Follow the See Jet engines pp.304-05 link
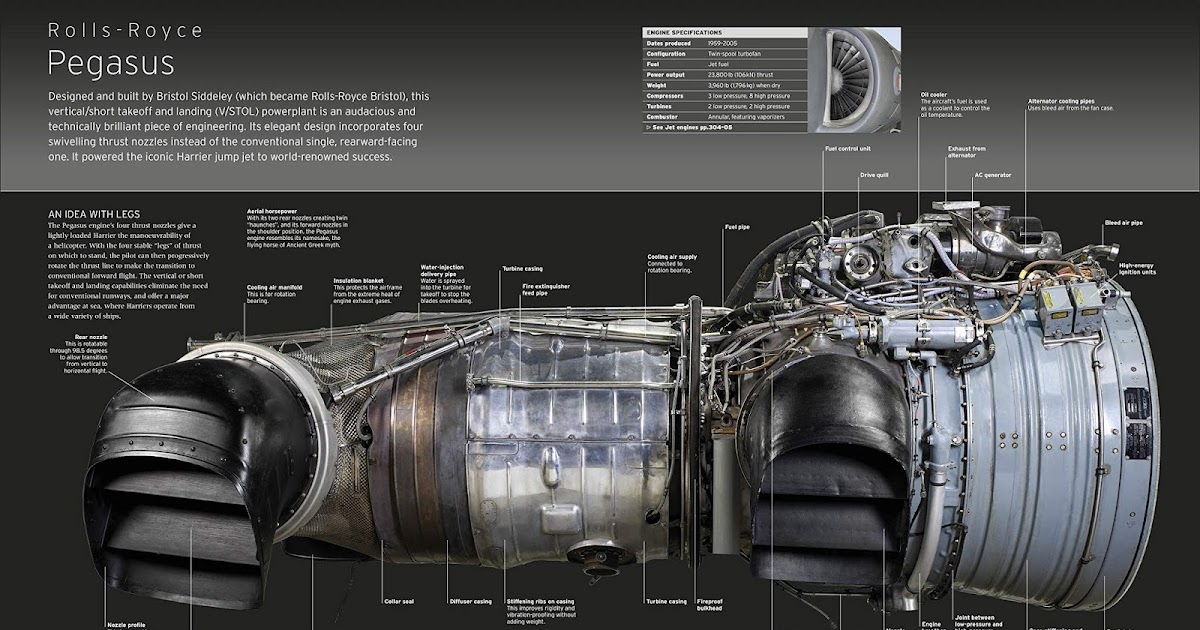Viewport: 1200px width, 630px height. (689, 126)
